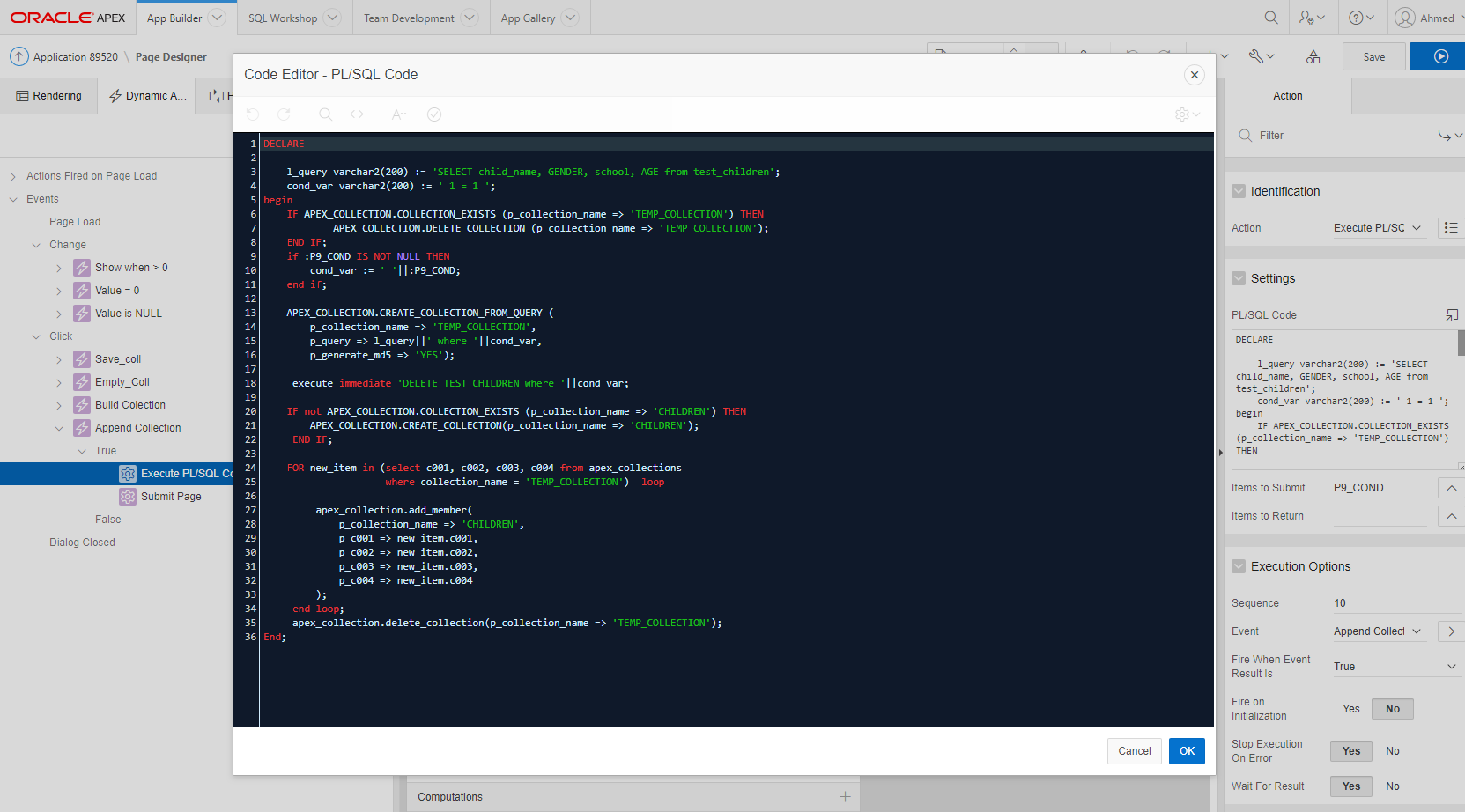Click the Save button
Image resolution: width=1465 pixels, height=812 pixels.
coord(1373,56)
